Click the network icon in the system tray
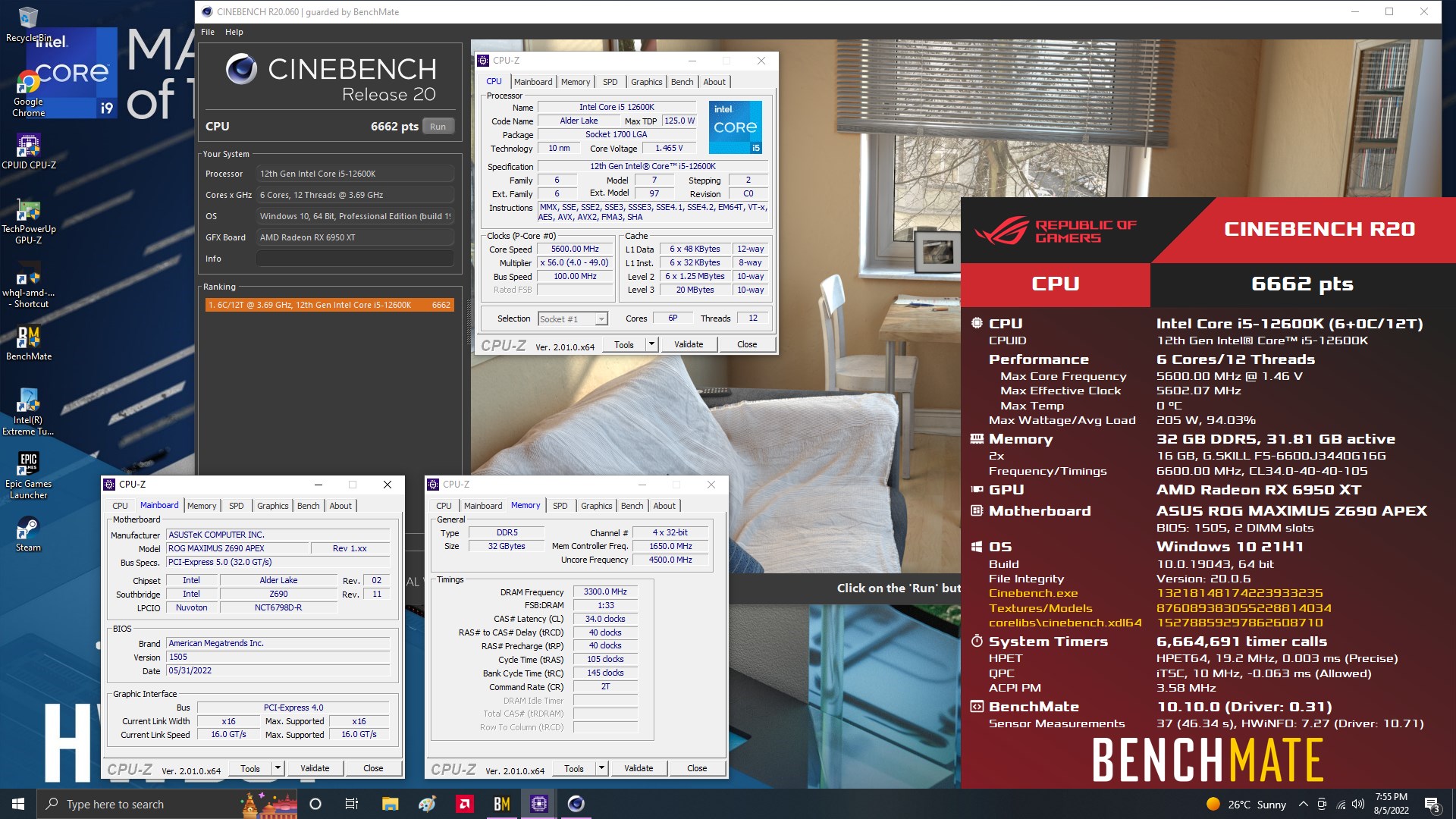 coord(1341,804)
